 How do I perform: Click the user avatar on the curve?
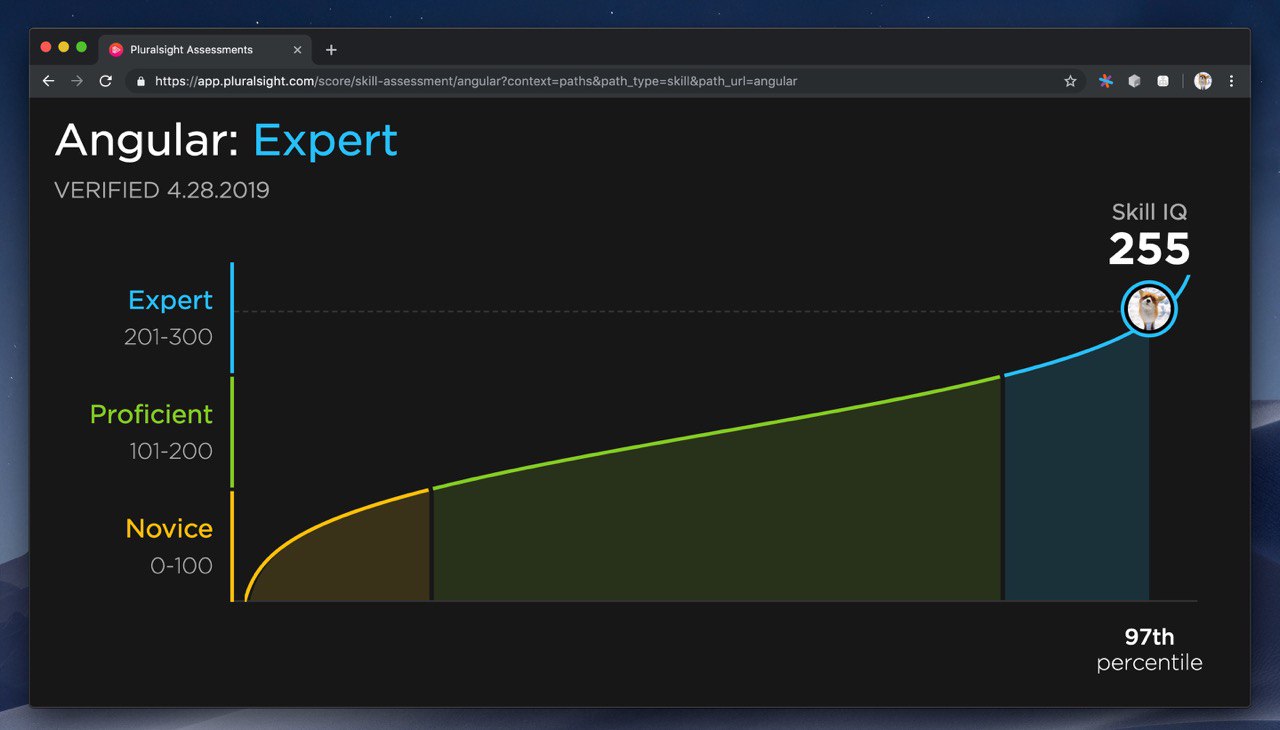click(x=1149, y=309)
